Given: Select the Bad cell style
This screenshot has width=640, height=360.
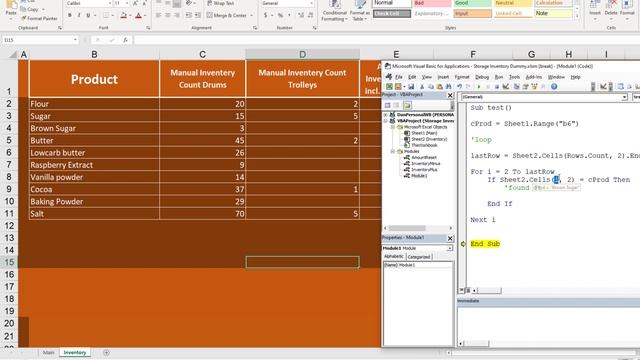Looking at the screenshot, I should (x=432, y=3).
